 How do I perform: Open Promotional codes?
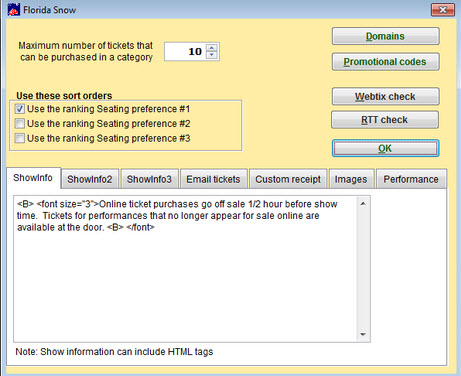385,62
